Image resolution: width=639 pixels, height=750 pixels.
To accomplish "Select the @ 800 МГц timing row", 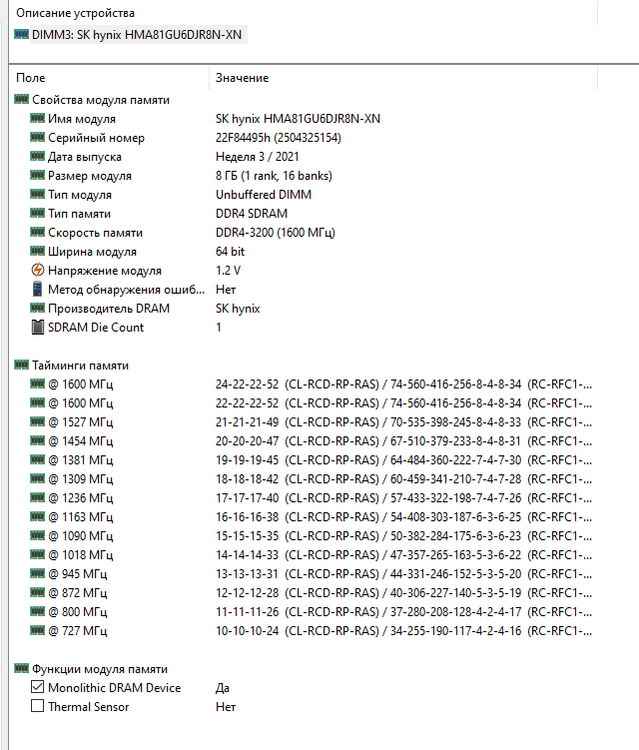I will click(x=311, y=612).
